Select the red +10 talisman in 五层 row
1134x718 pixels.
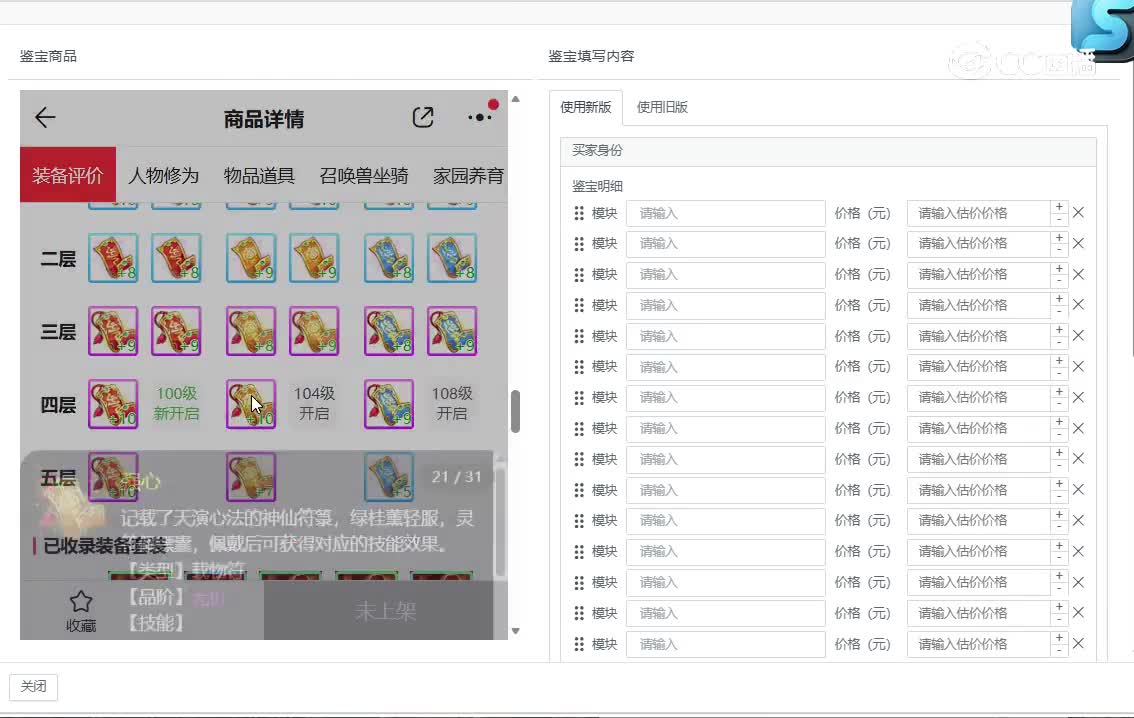point(113,476)
